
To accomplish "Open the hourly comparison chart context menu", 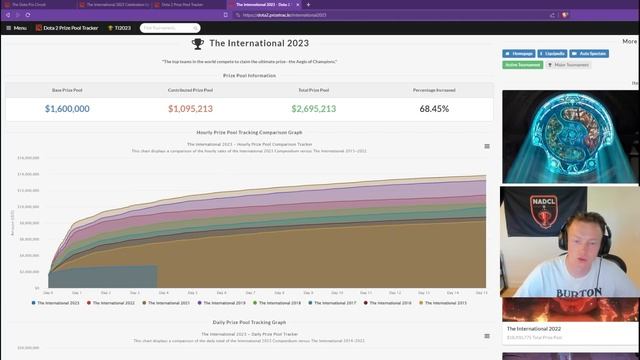I will [x=487, y=146].
